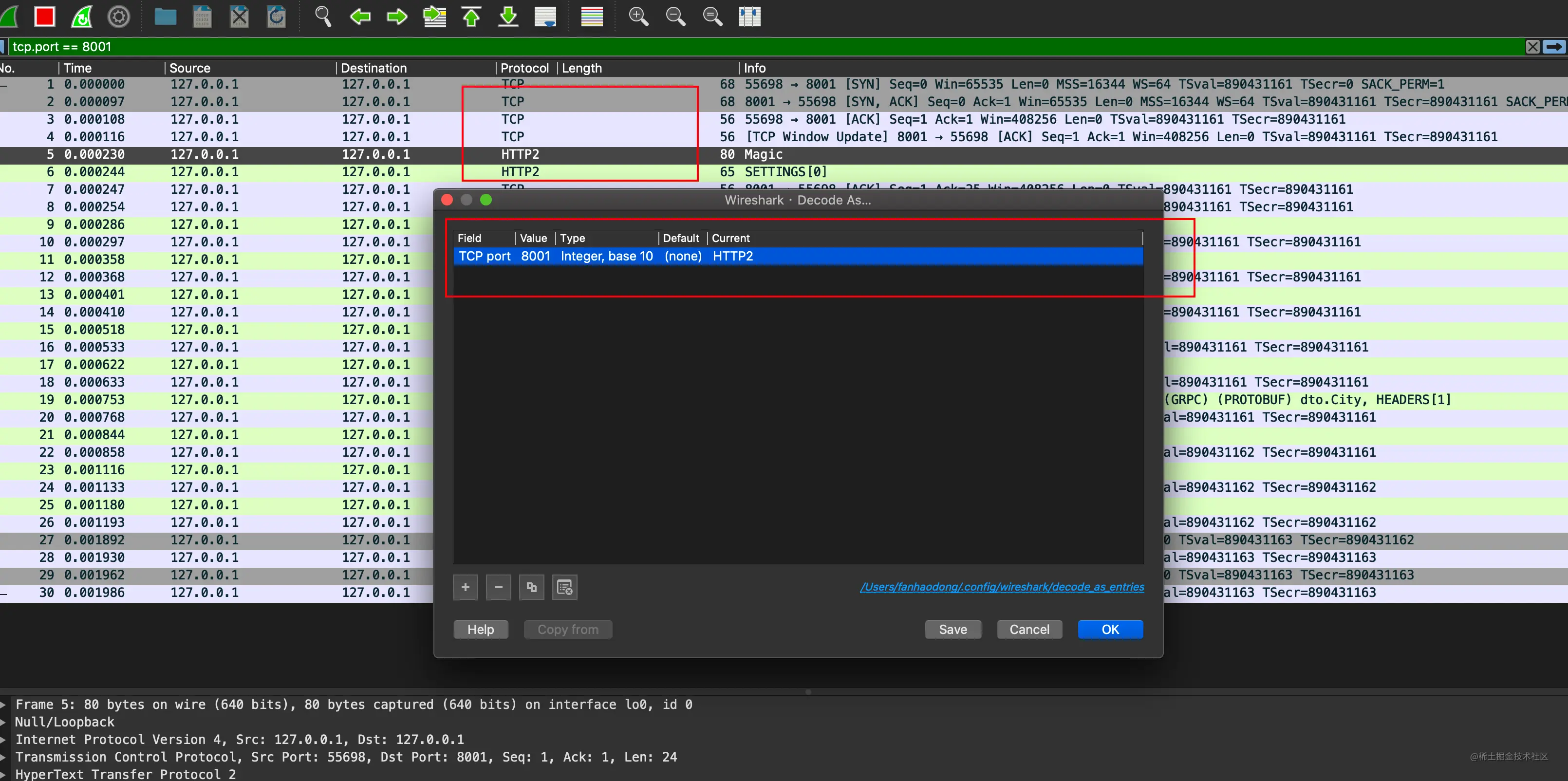Viewport: 1568px width, 781px height.
Task: Open capture options gear icon
Action: point(119,17)
